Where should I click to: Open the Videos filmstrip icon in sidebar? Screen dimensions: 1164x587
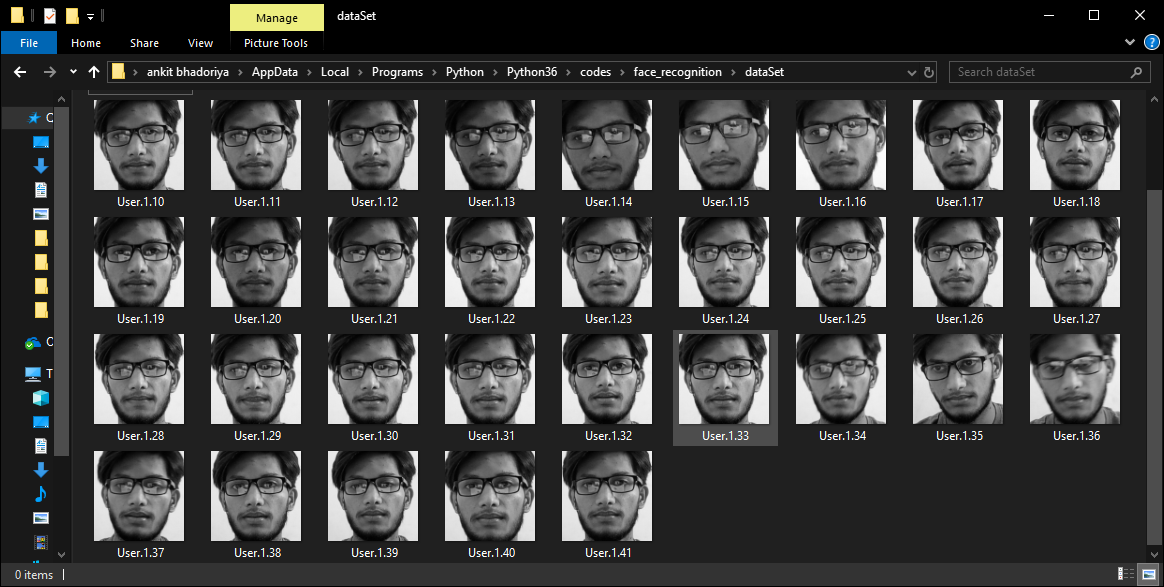coord(41,542)
